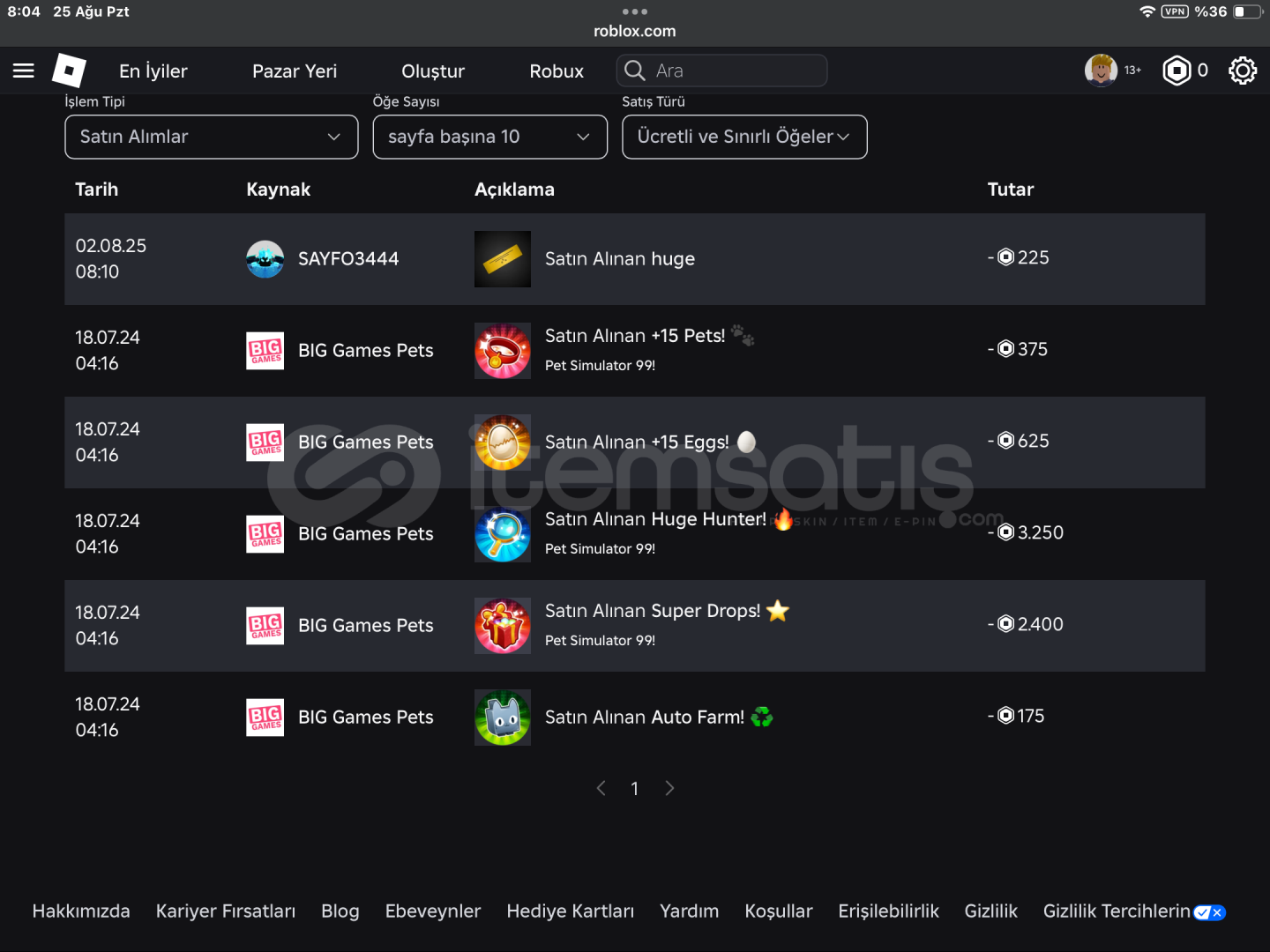Open the settings gear menu

click(x=1243, y=71)
